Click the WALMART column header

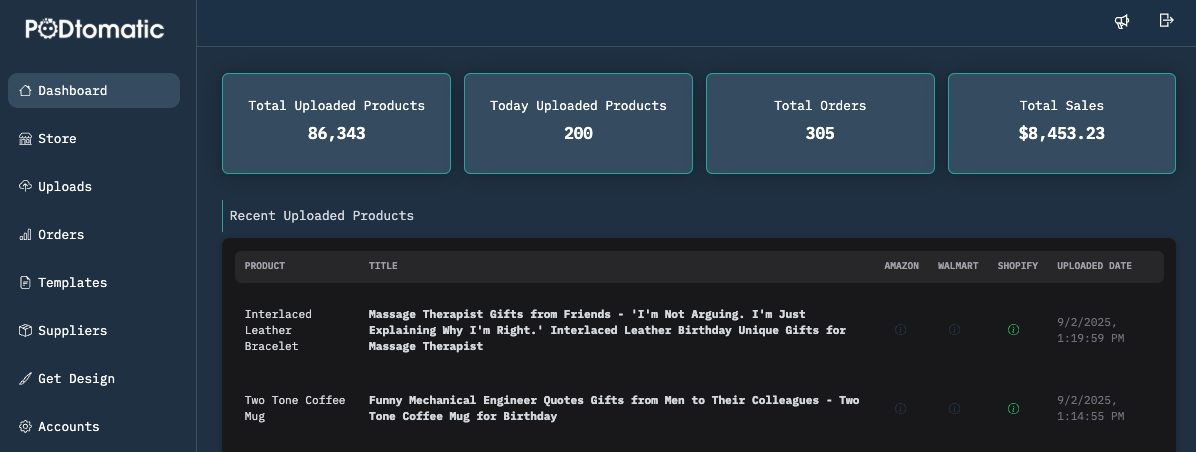pos(958,266)
